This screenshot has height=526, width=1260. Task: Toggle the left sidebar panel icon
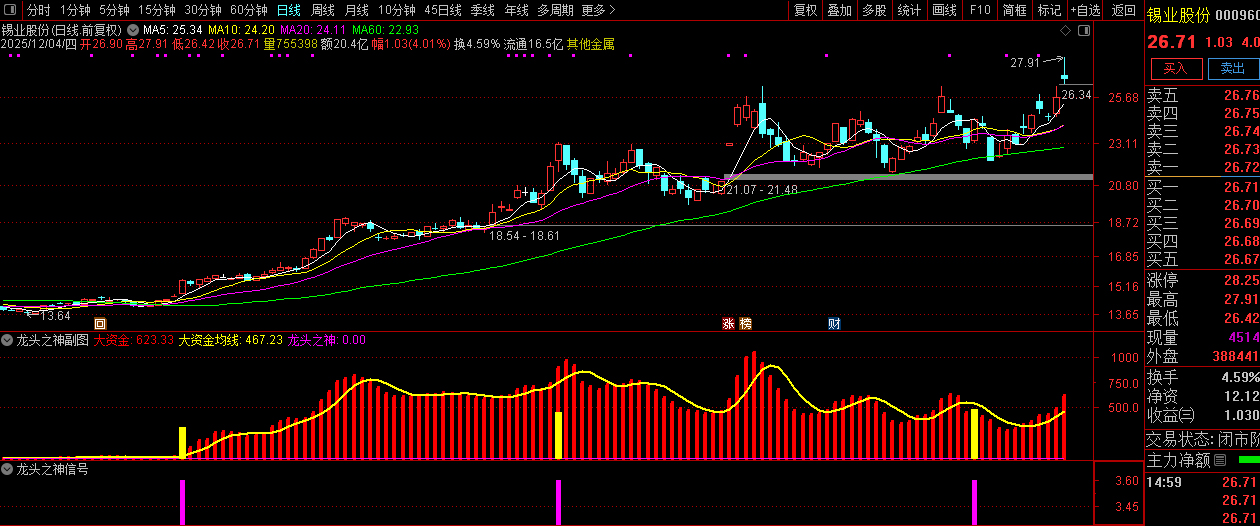pos(12,10)
